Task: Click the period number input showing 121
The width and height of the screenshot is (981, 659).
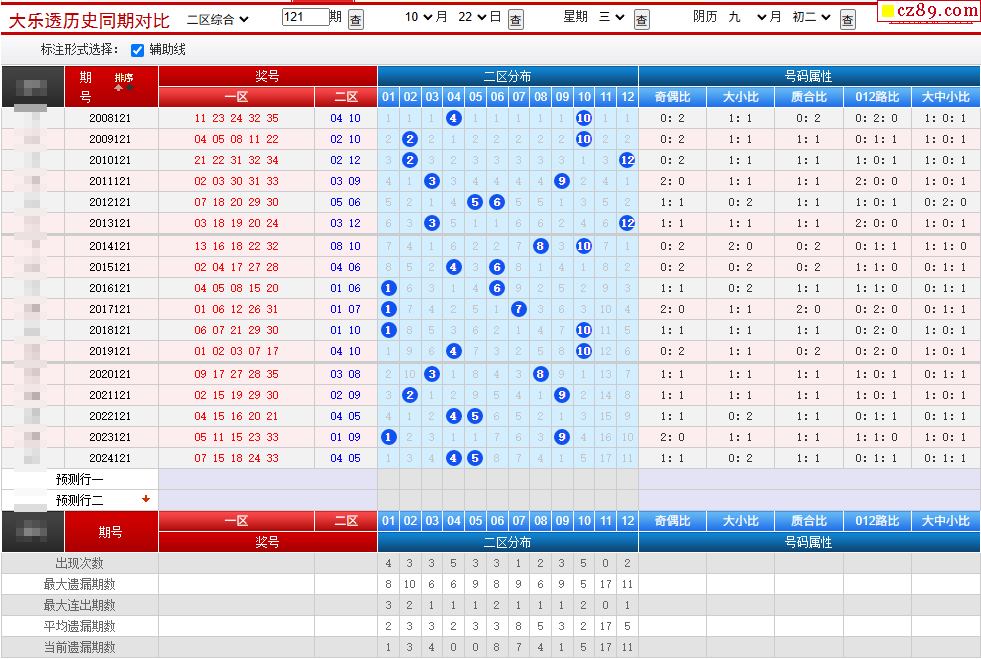Action: [x=304, y=18]
